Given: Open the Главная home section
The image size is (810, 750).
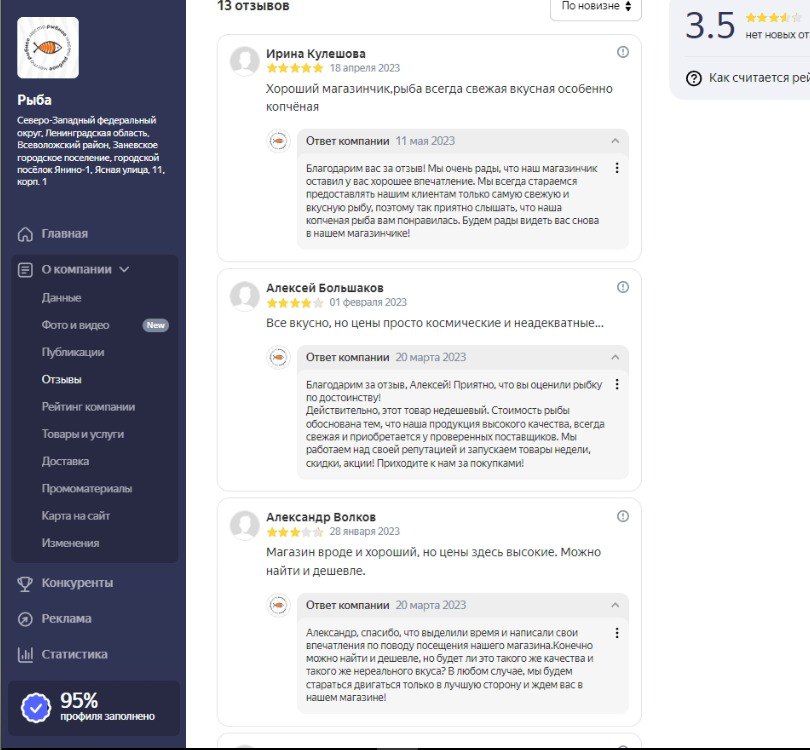Looking at the screenshot, I should (x=64, y=234).
